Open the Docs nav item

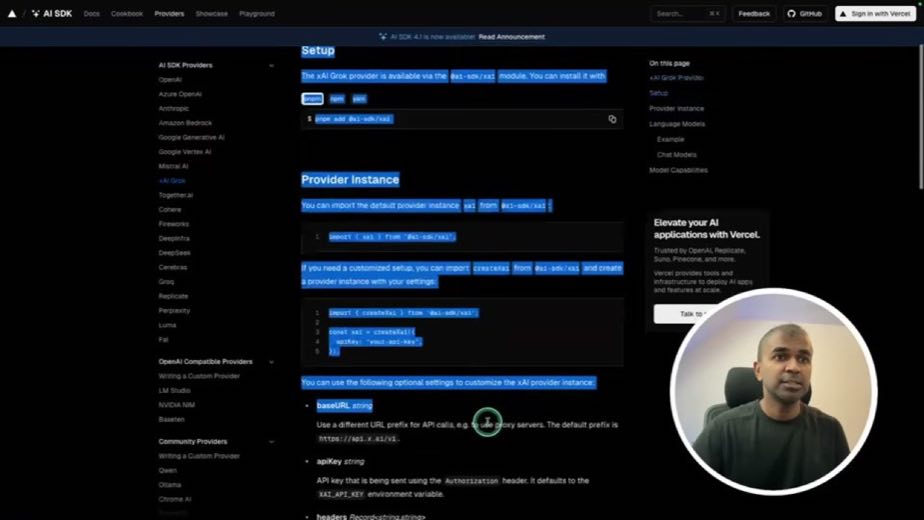pos(91,14)
